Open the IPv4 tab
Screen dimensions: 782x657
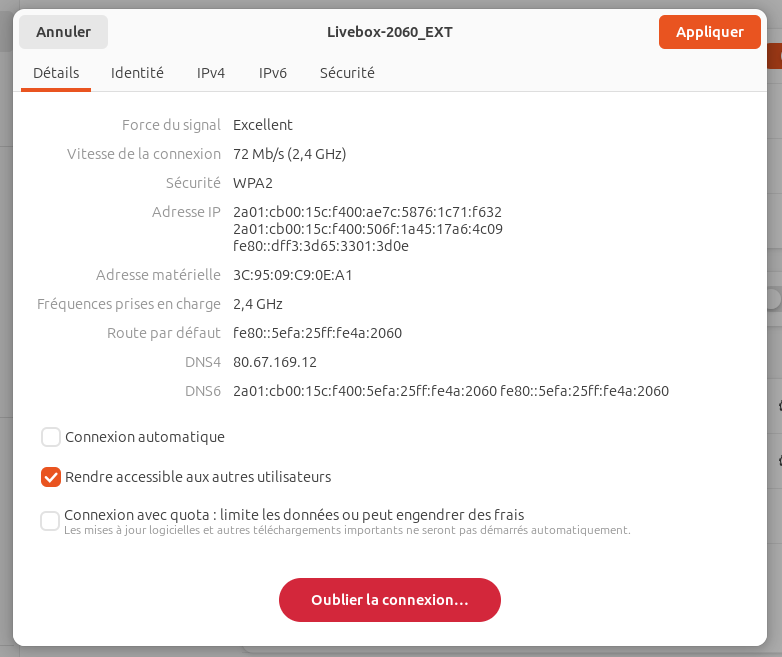click(x=210, y=73)
